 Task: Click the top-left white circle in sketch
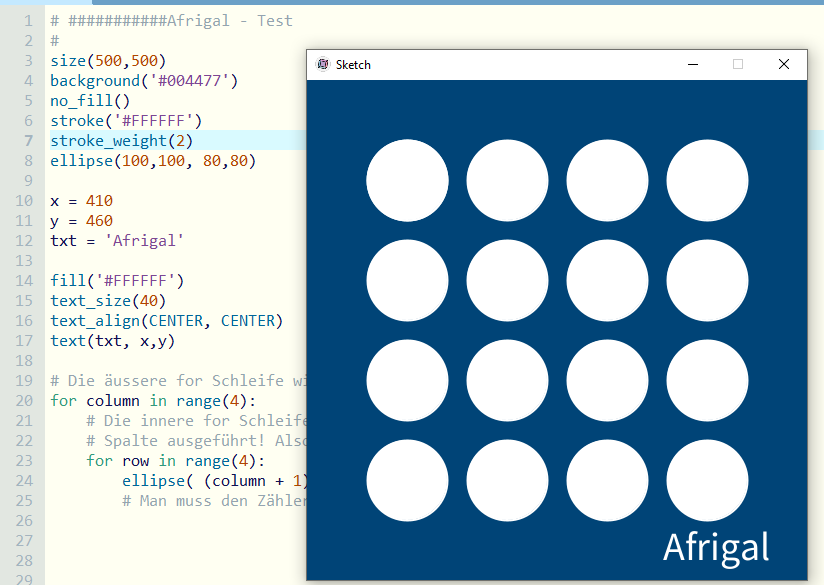point(407,181)
